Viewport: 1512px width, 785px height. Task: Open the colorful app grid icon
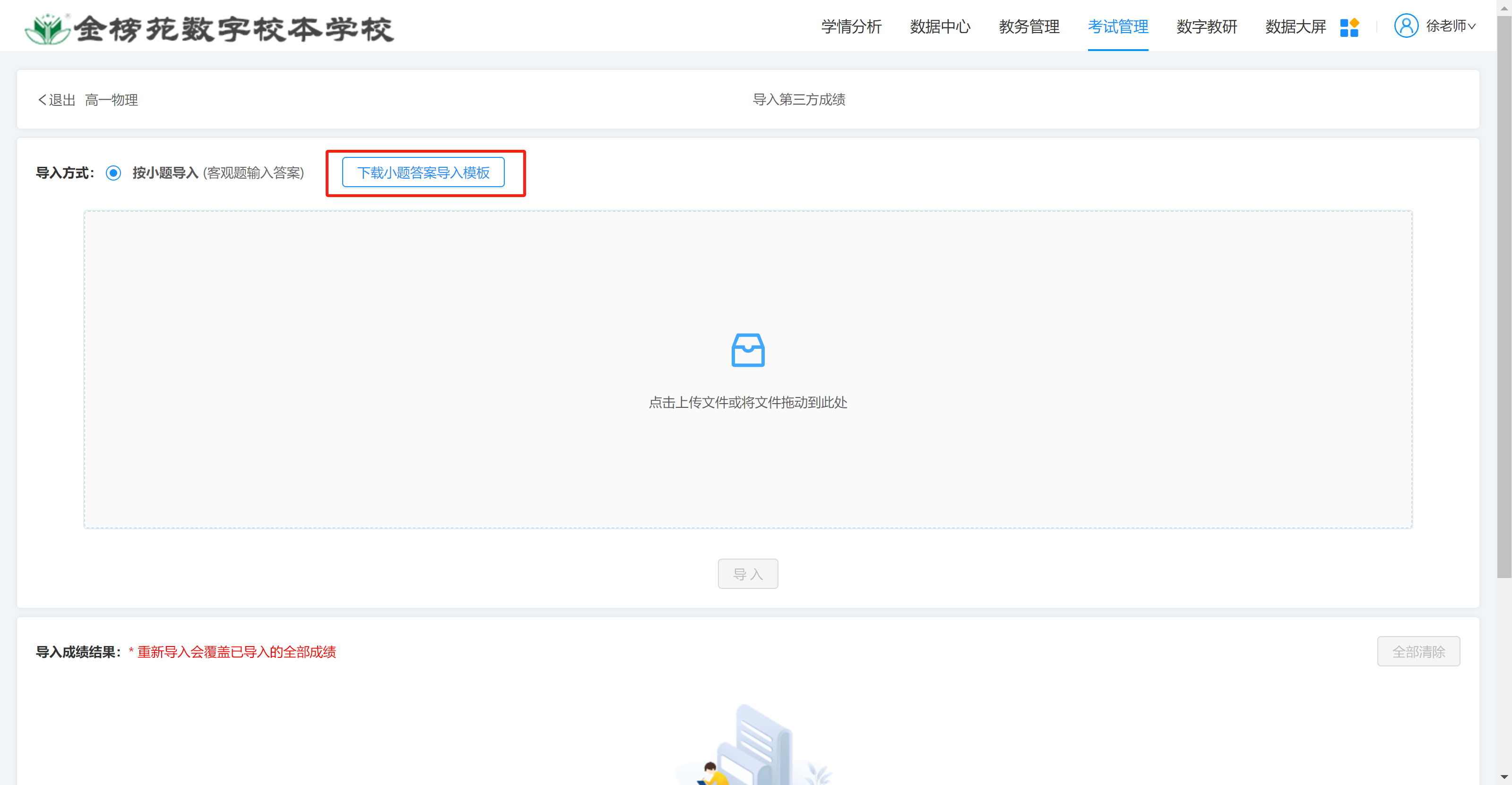pyautogui.click(x=1349, y=27)
